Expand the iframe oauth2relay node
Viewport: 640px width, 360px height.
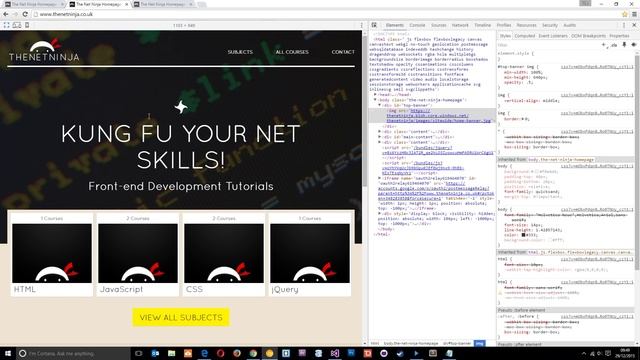[380, 178]
